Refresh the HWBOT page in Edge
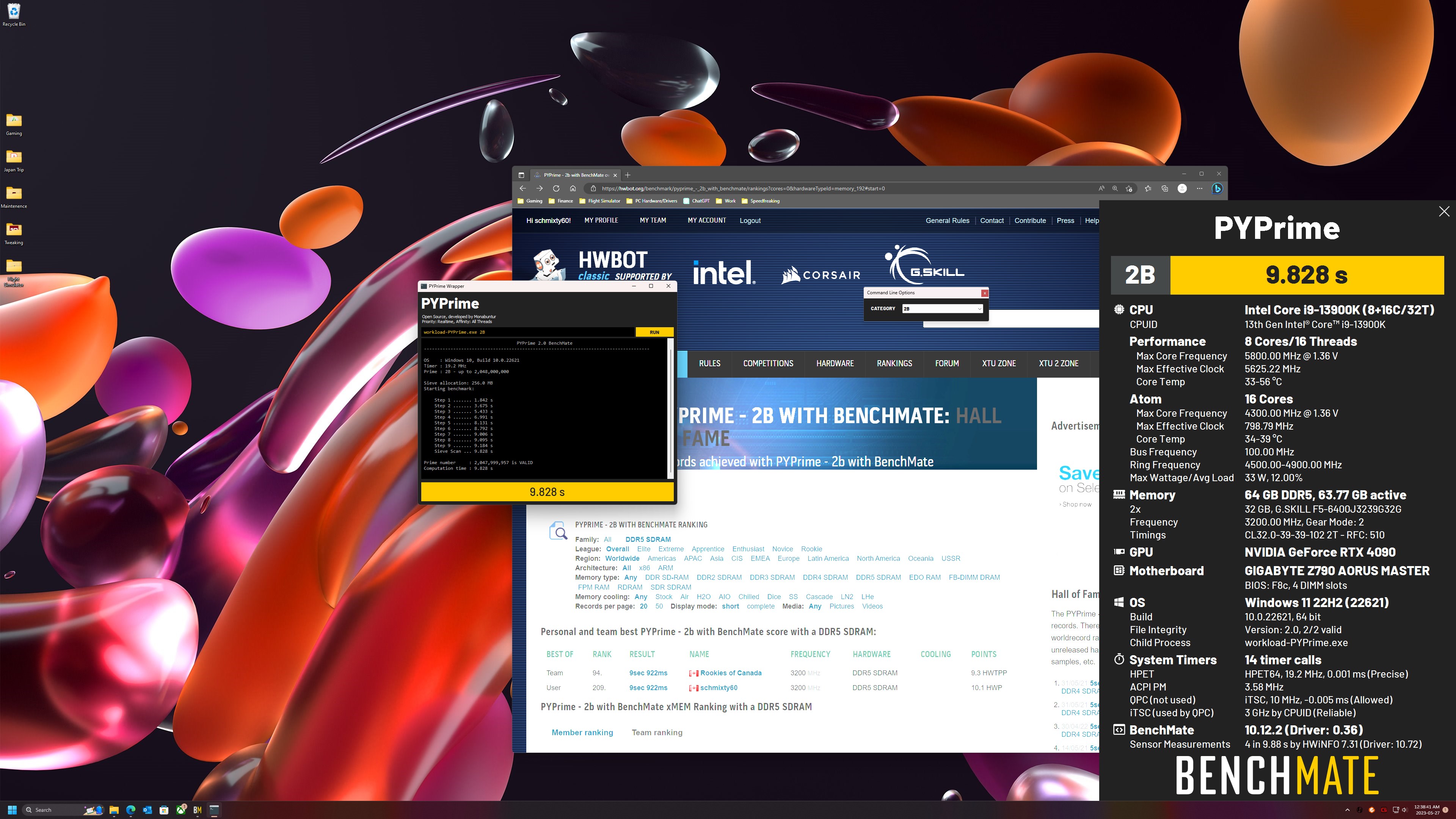 (x=555, y=188)
